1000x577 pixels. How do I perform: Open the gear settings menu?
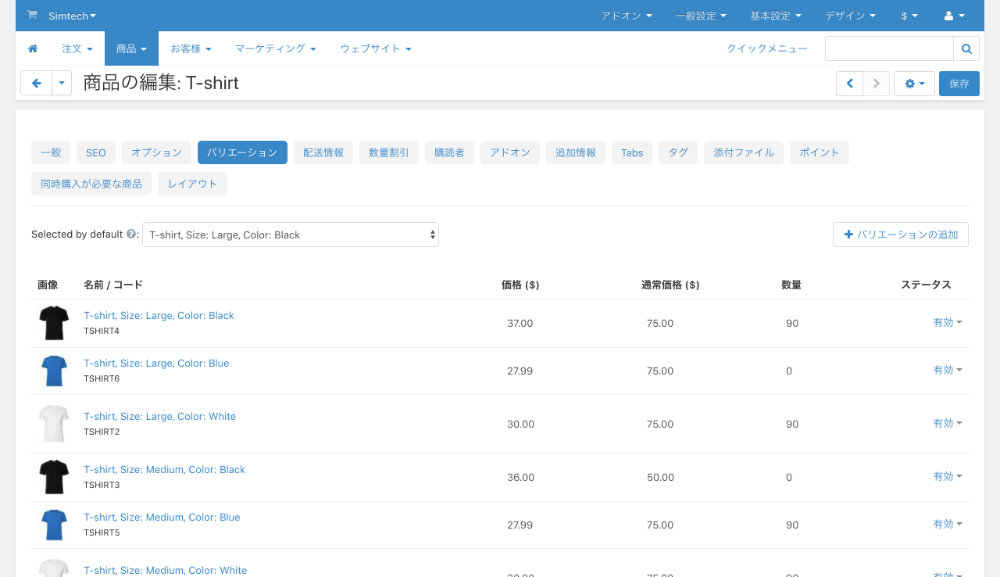click(x=915, y=84)
